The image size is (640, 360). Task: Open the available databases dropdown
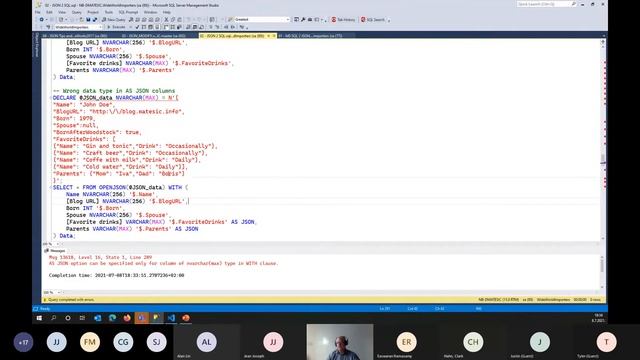point(78,27)
